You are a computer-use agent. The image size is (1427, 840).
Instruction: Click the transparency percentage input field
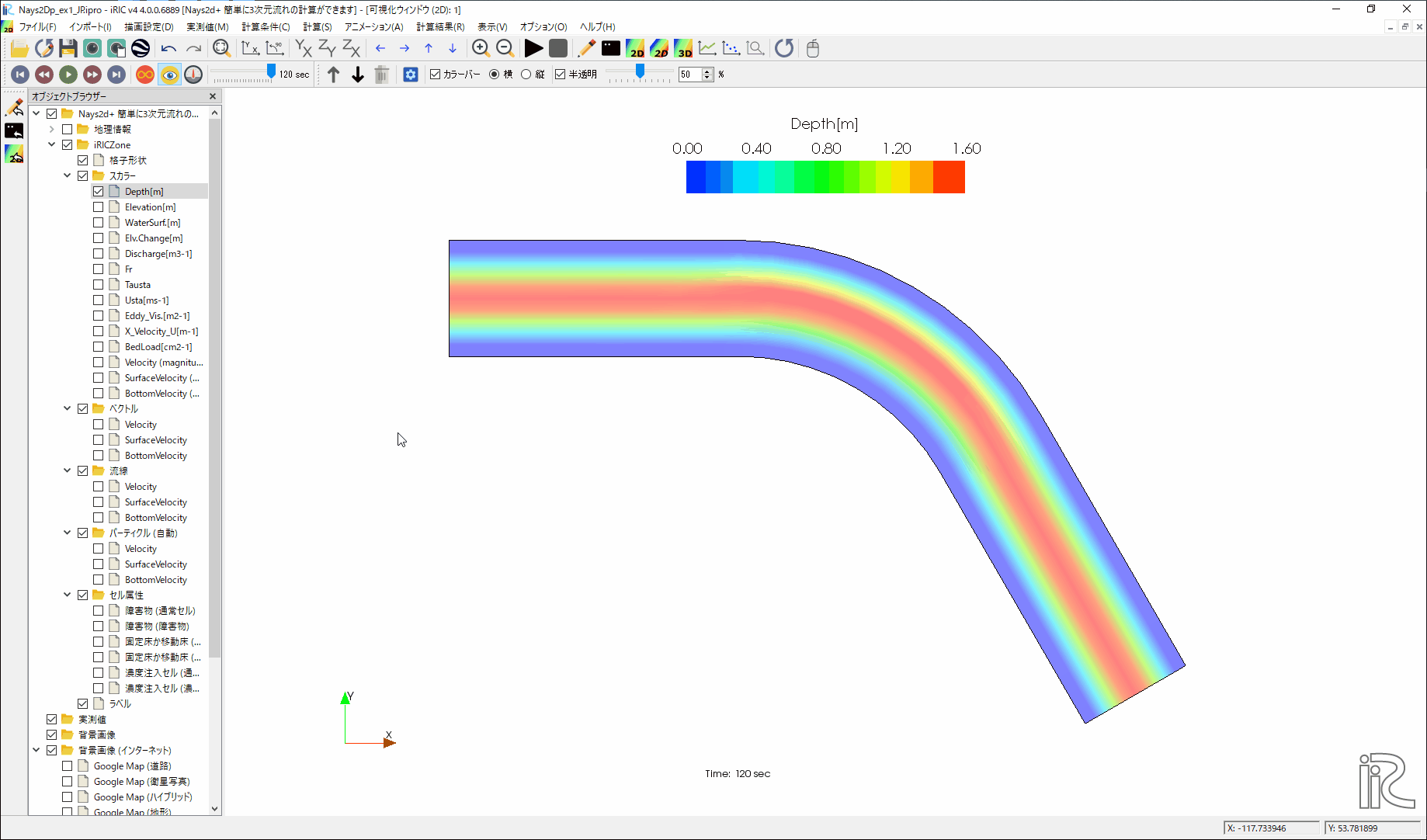[x=689, y=75]
